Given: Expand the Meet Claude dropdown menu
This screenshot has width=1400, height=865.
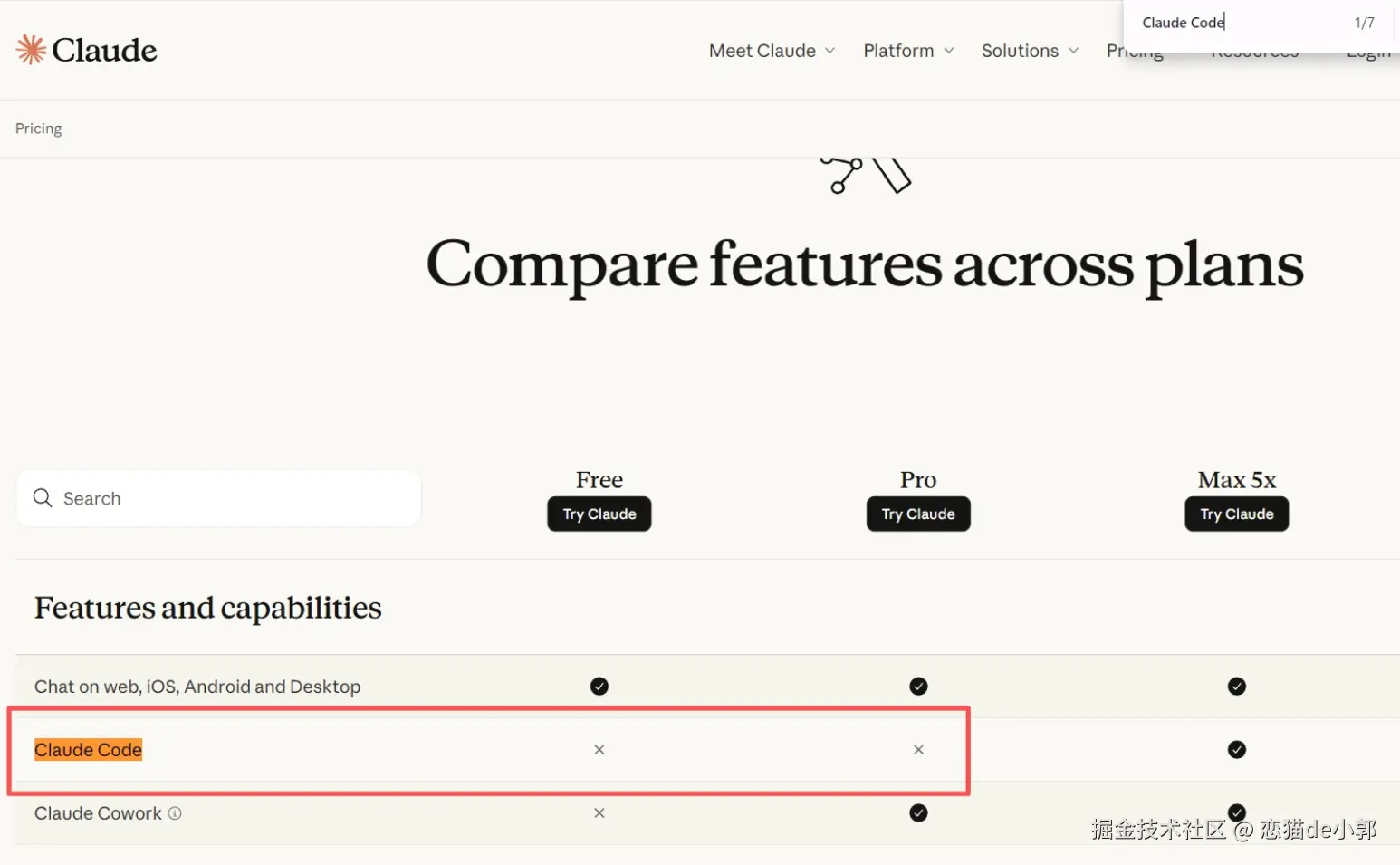Looking at the screenshot, I should pyautogui.click(x=772, y=51).
